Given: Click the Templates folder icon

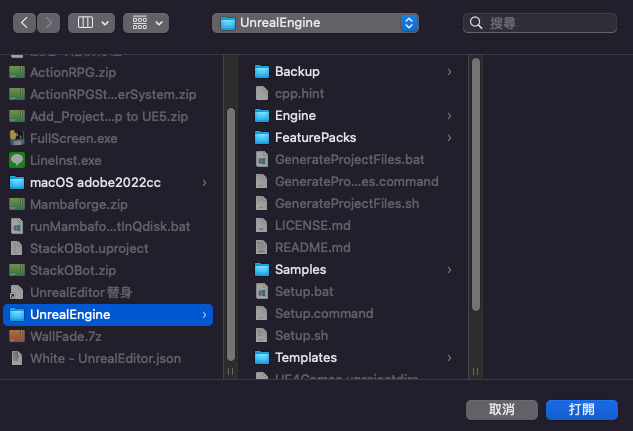Looking at the screenshot, I should (x=262, y=358).
